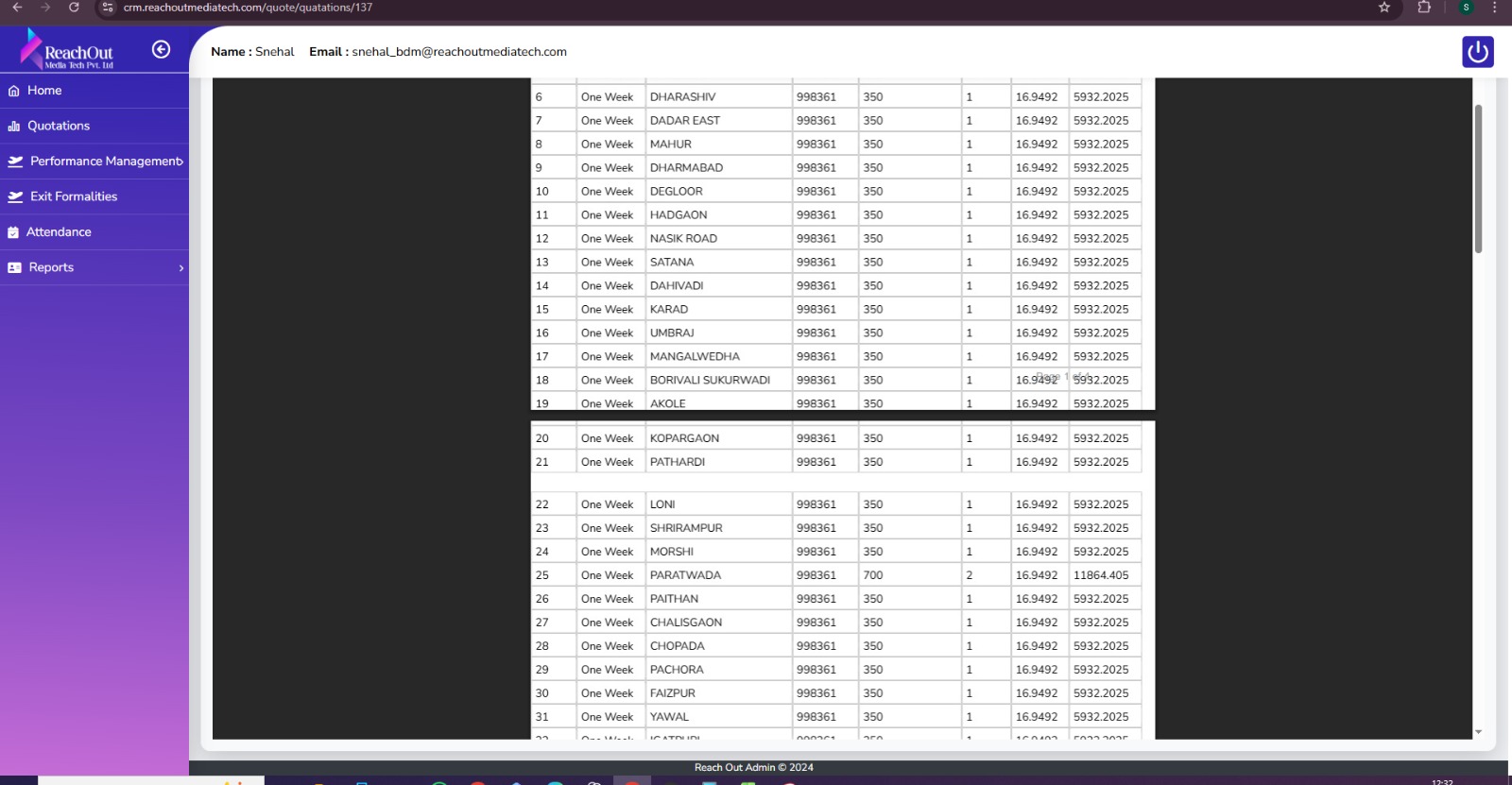Click the Quotations chart icon
Screen dimensions: 1512x785
pos(14,127)
